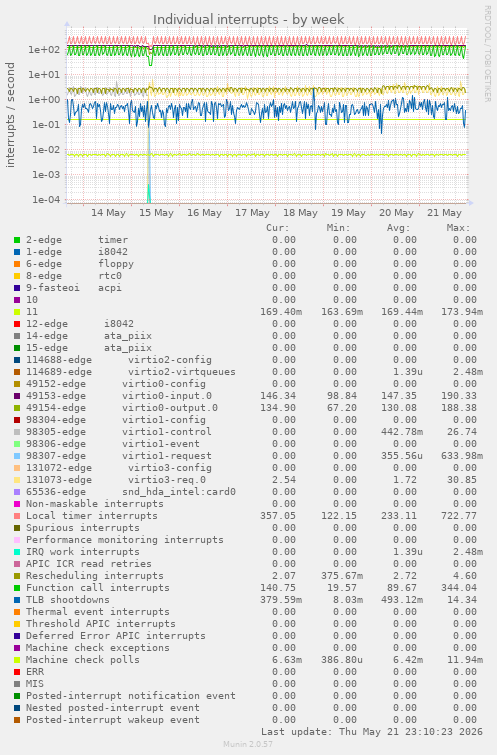Click the pink swatch for Local timer interrupts
Screen dimensions: 497x755
(x=17, y=516)
